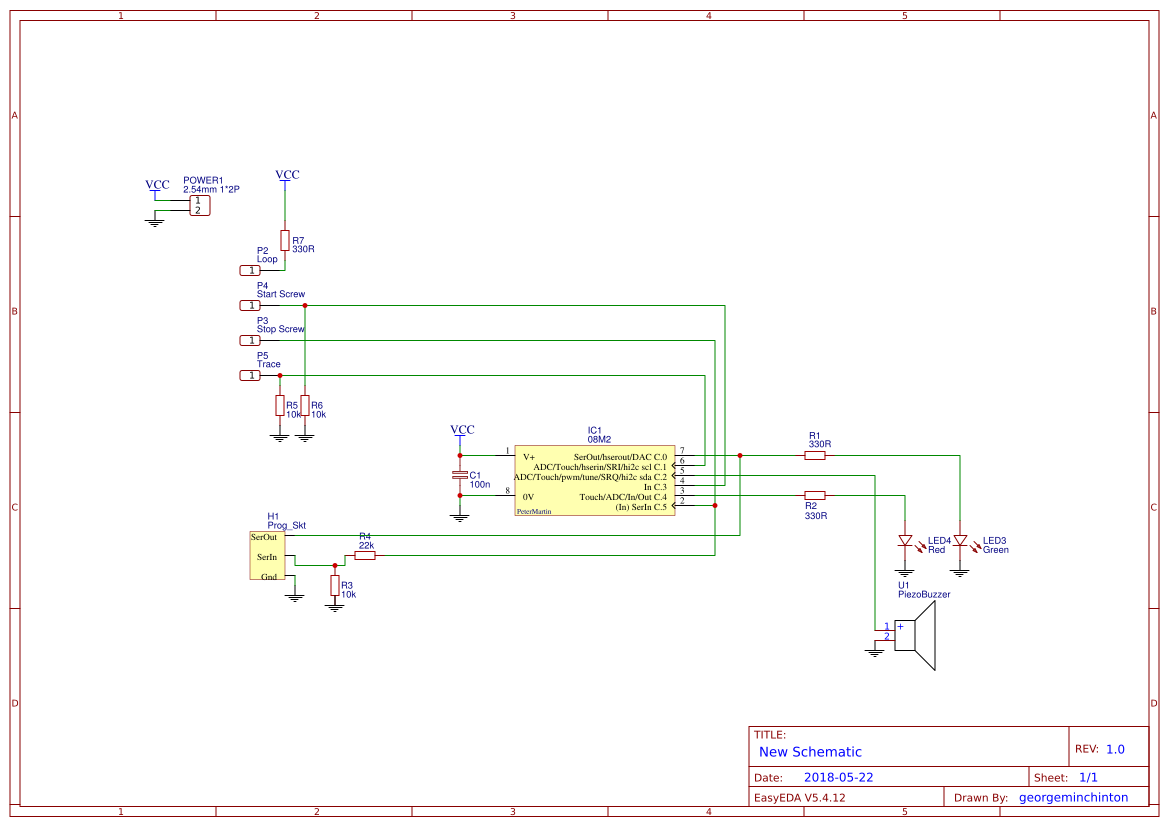Click the 'PeterMartin' text on IC1

[x=534, y=512]
